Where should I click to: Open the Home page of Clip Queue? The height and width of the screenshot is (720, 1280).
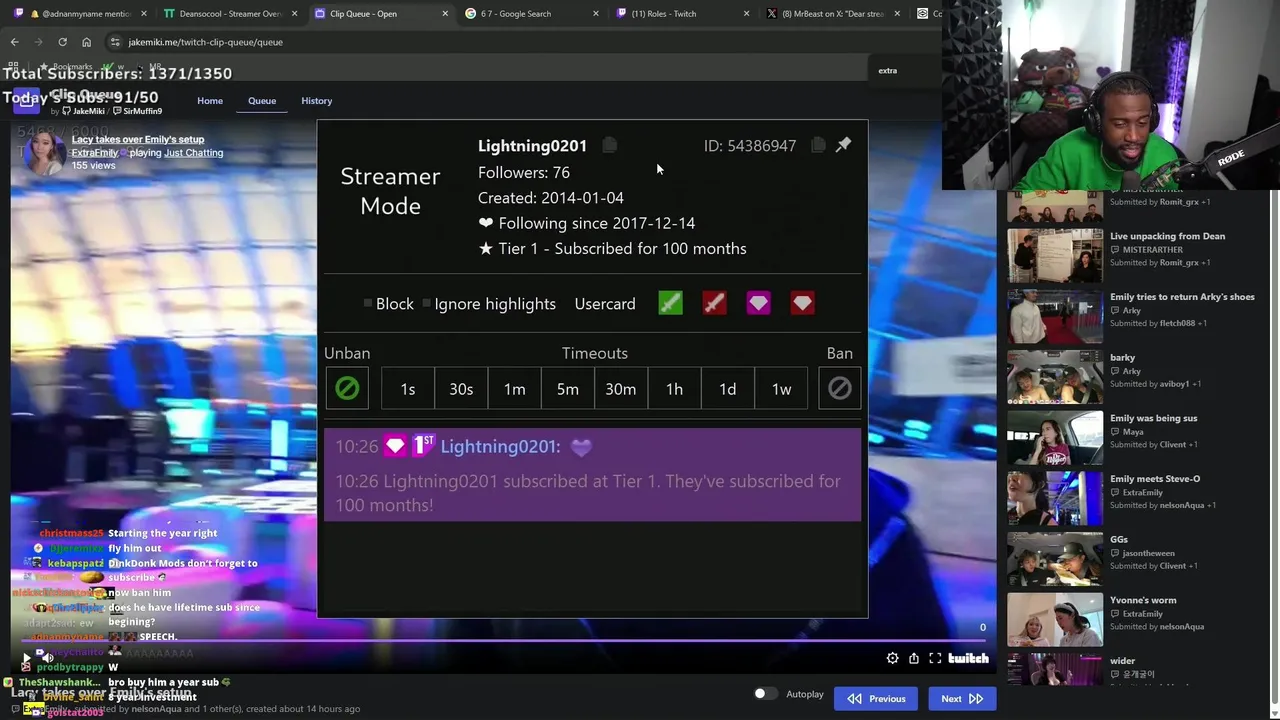click(210, 101)
